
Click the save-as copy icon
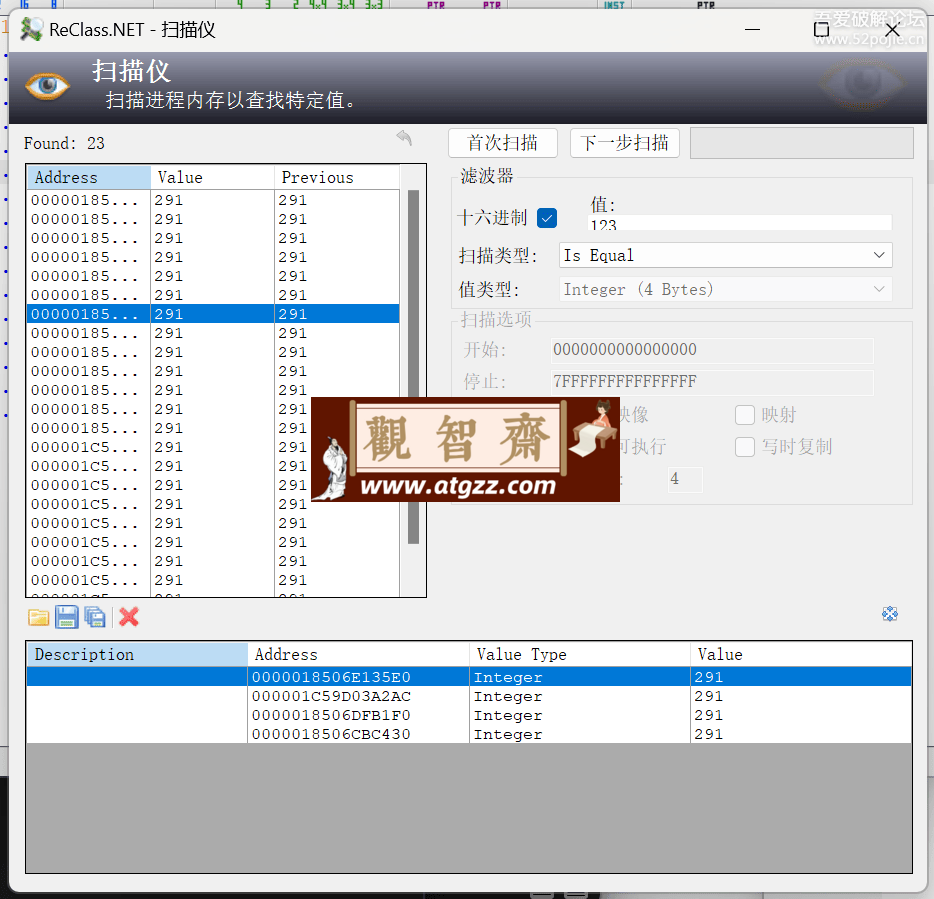tap(95, 617)
